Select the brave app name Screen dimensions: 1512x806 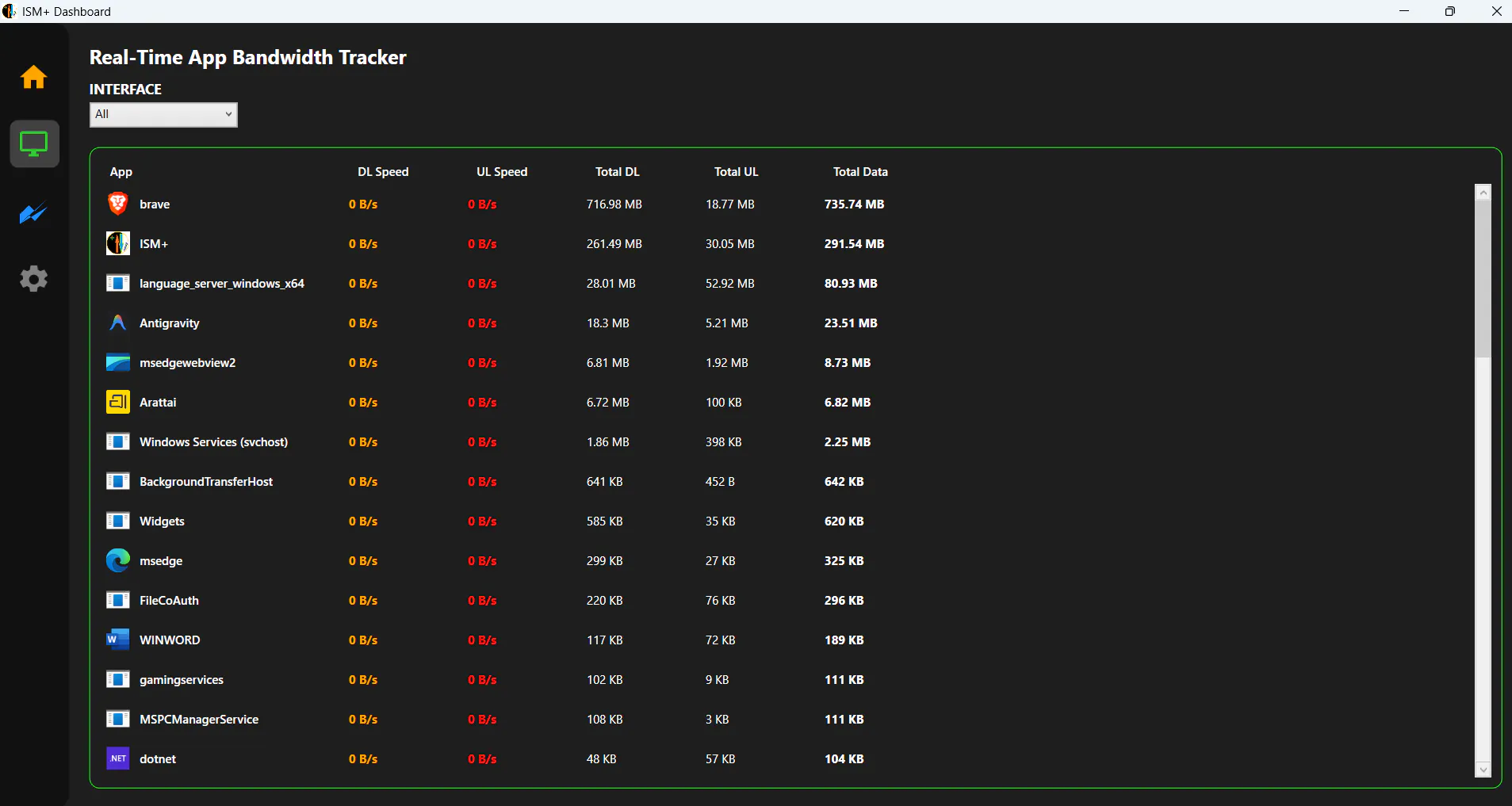(155, 204)
